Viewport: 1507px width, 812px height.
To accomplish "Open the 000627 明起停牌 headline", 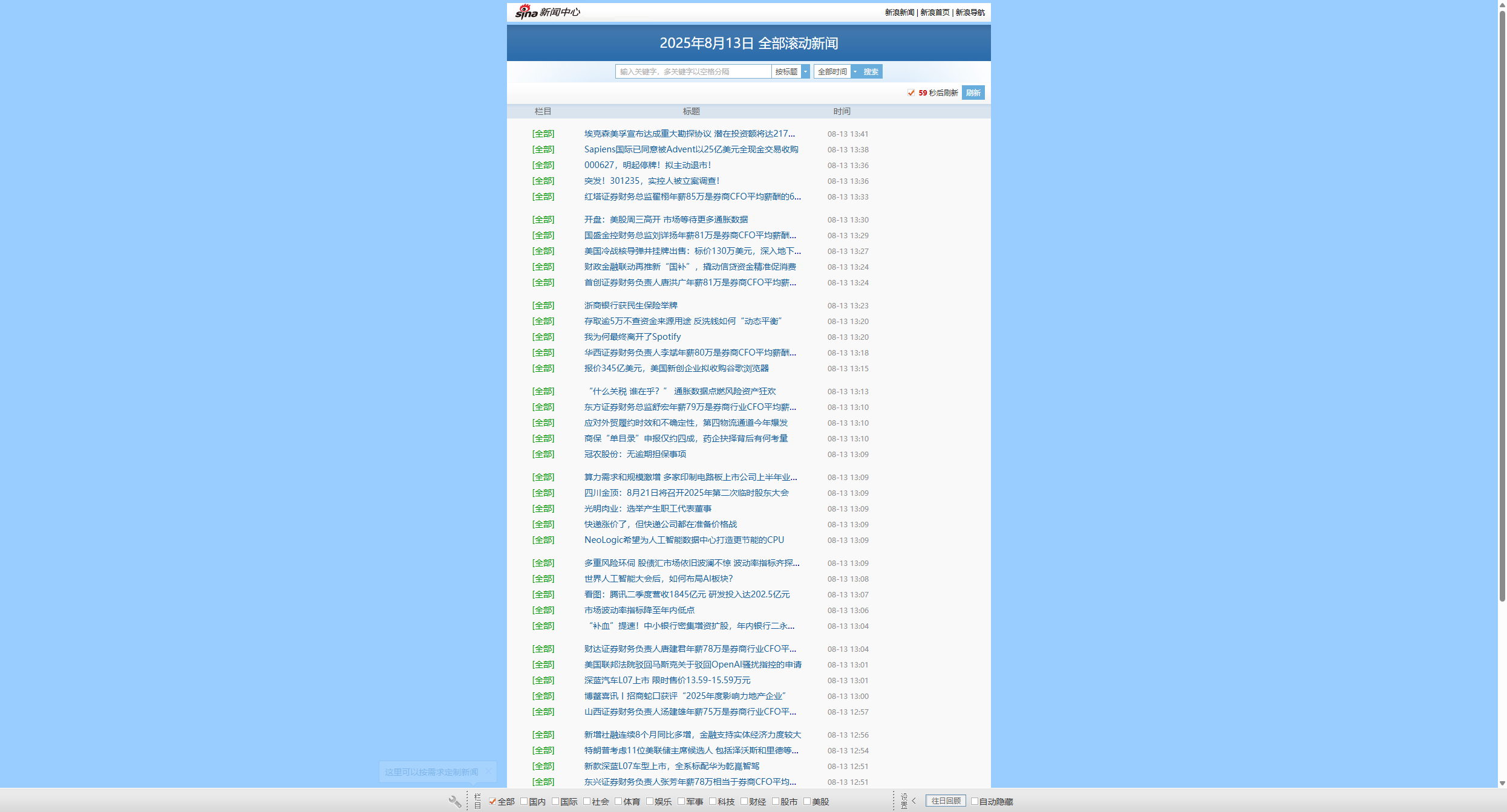I will 648,165.
